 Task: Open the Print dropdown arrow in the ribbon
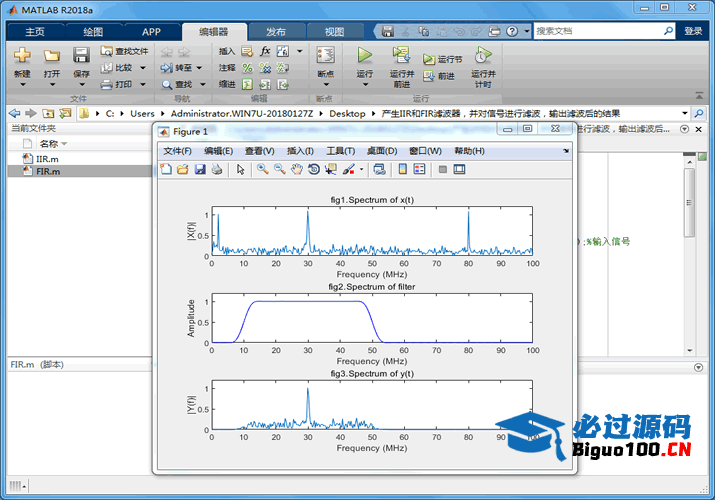[143, 84]
